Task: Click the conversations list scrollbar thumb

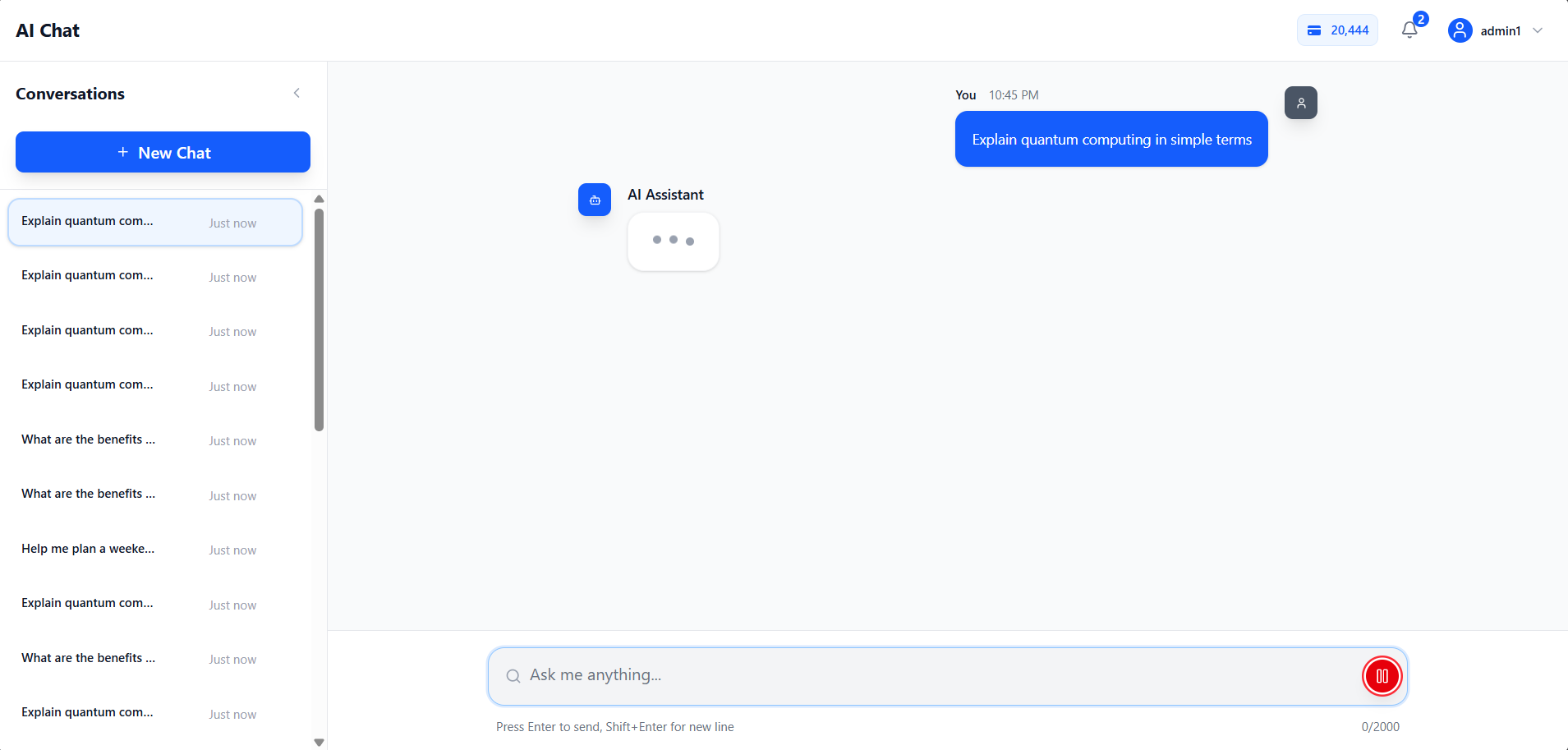Action: (319, 320)
